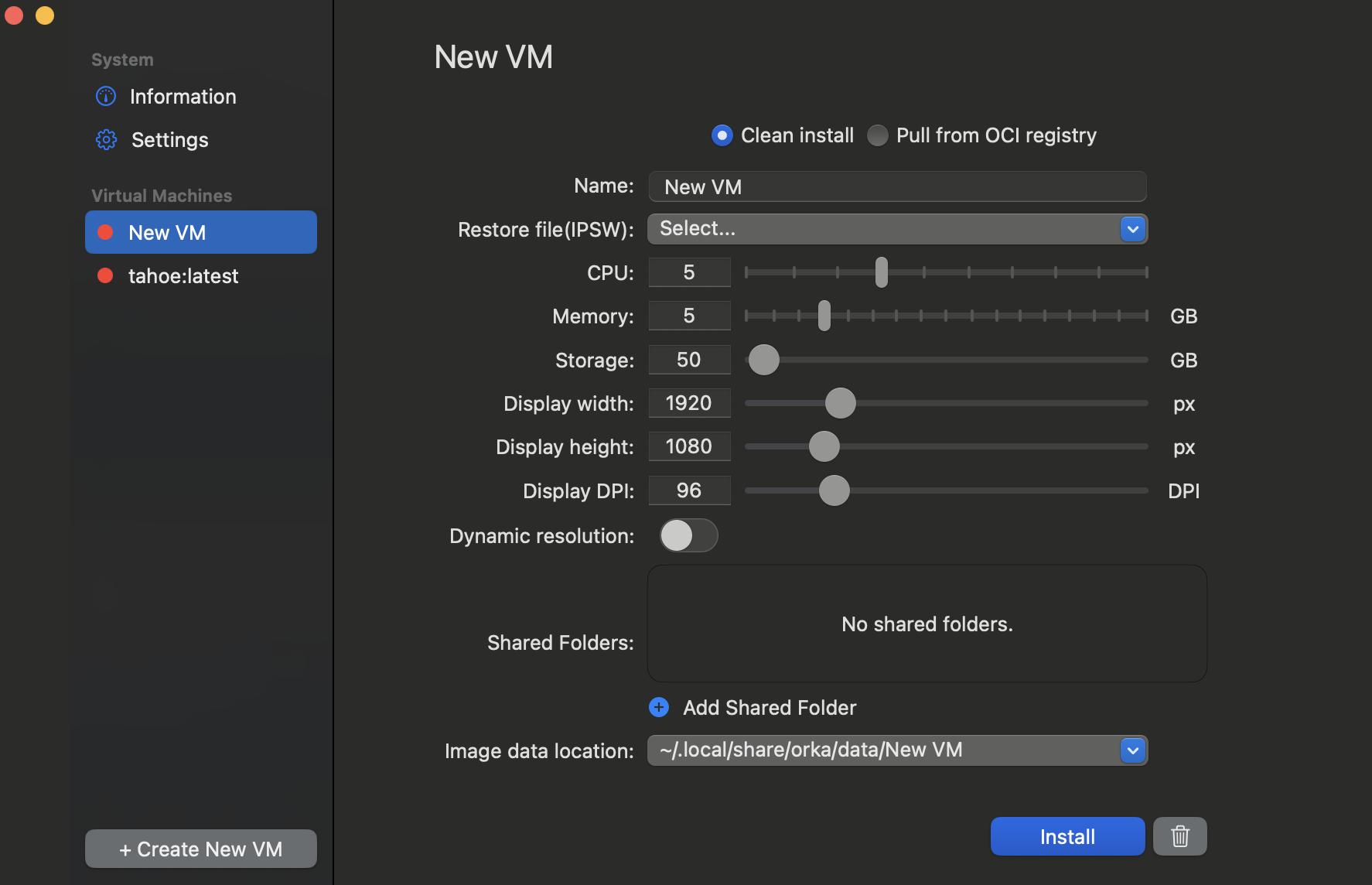
Task: Click the Display width slider knob
Action: 841,403
